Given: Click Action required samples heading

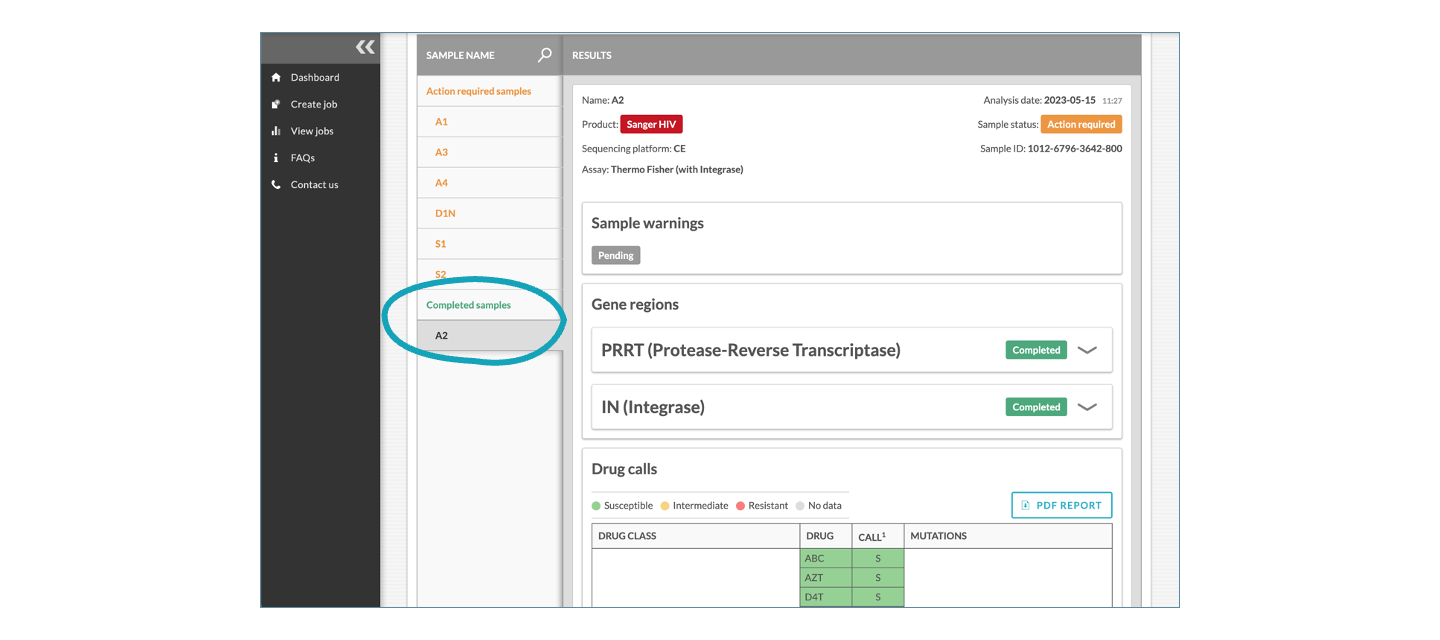Looking at the screenshot, I should [x=479, y=91].
